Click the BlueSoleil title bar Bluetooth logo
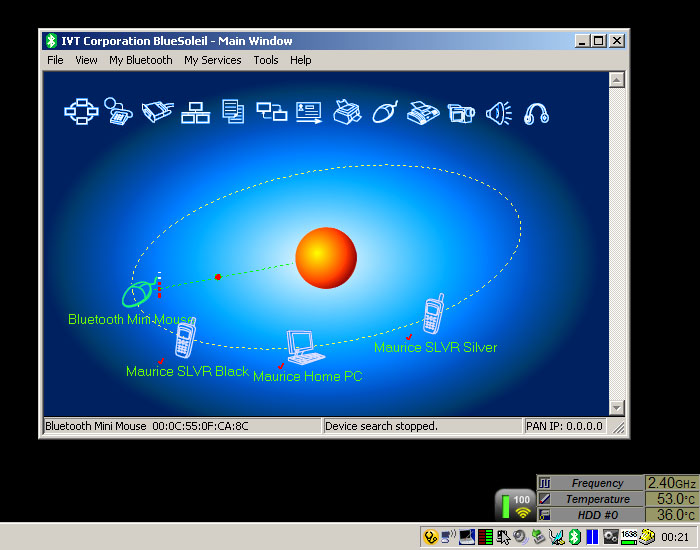 [x=51, y=41]
